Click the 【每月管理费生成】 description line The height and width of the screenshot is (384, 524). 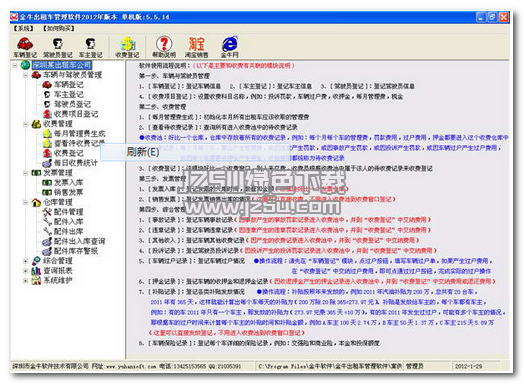click(x=224, y=117)
